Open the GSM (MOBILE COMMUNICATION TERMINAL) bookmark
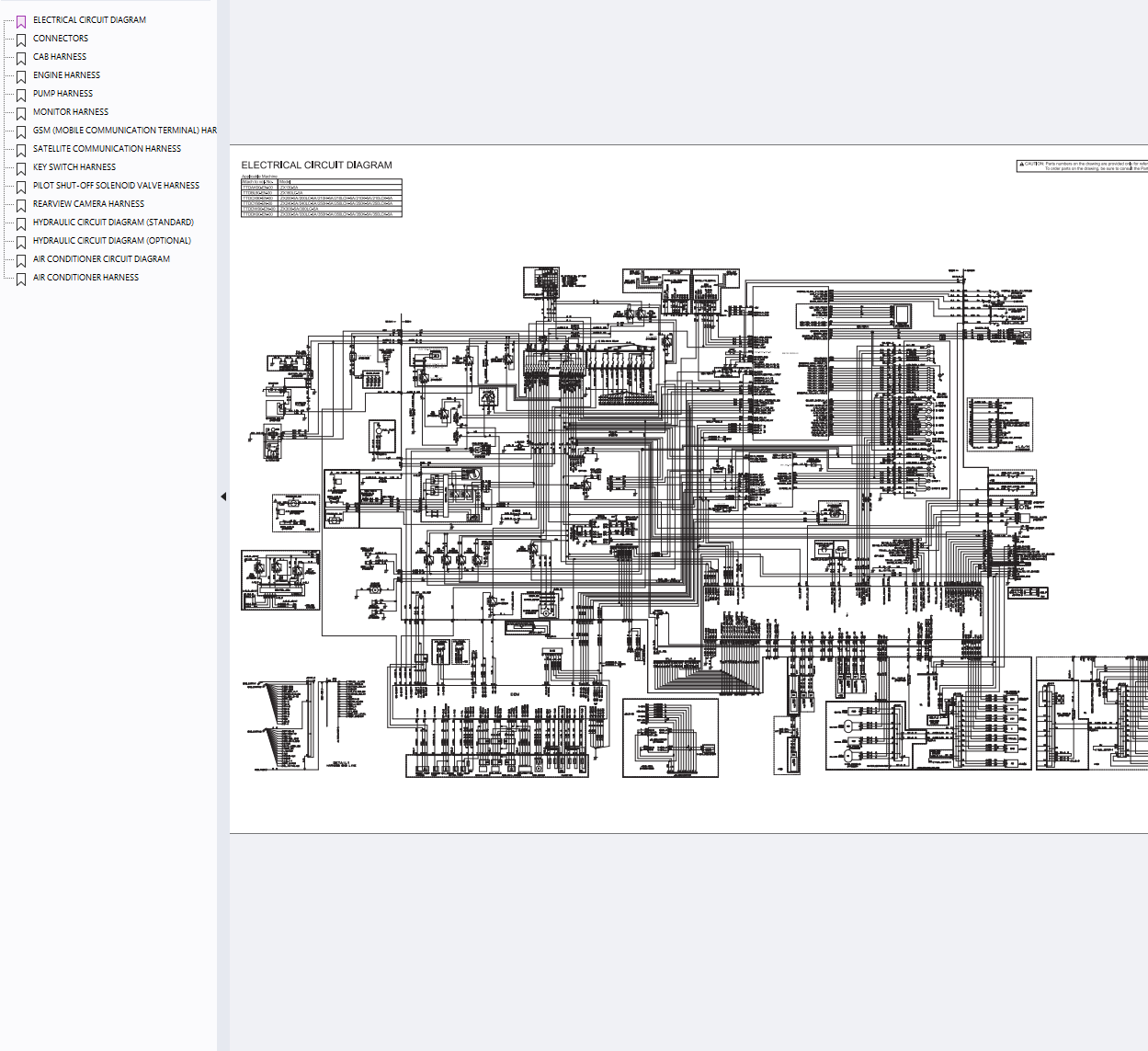The width and height of the screenshot is (1148, 1051). click(x=125, y=131)
